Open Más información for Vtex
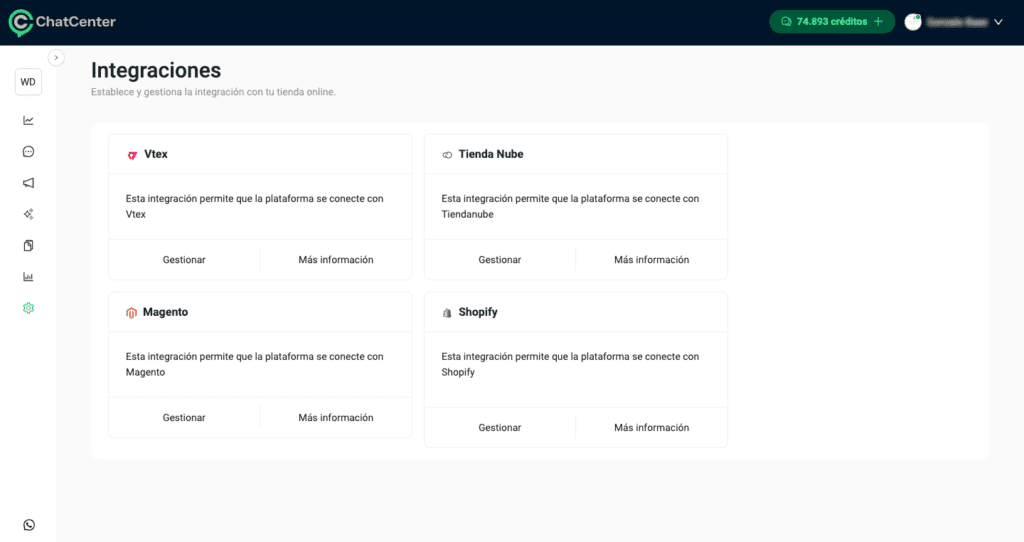The image size is (1024, 542). click(x=336, y=260)
